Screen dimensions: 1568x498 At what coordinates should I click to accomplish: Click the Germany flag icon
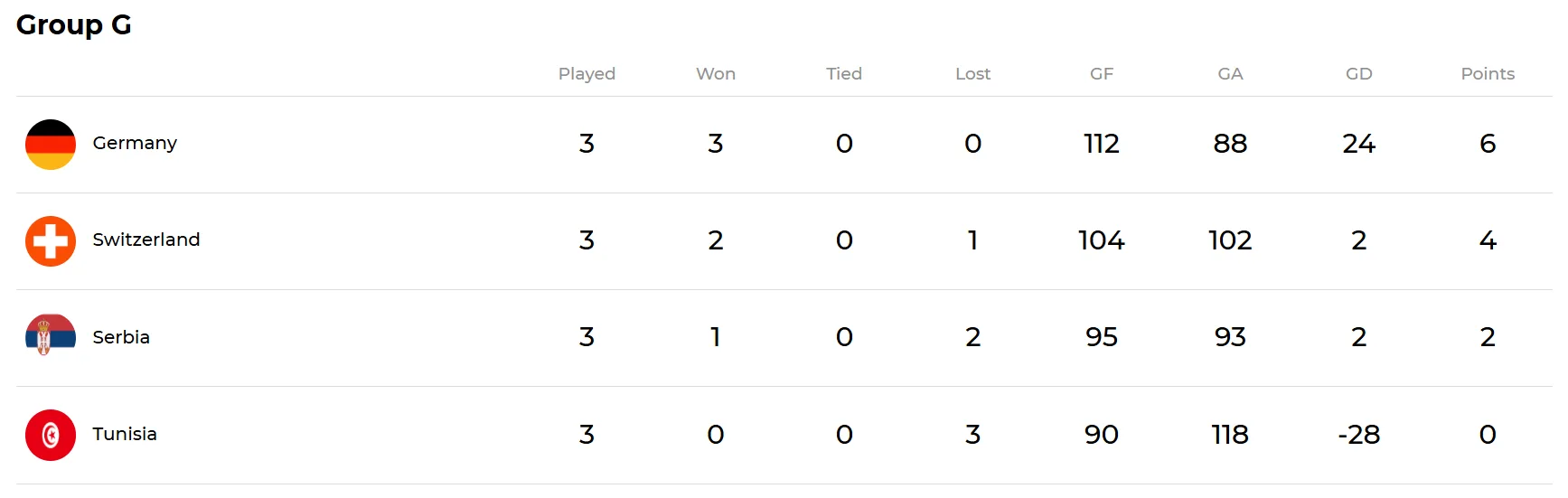[51, 145]
